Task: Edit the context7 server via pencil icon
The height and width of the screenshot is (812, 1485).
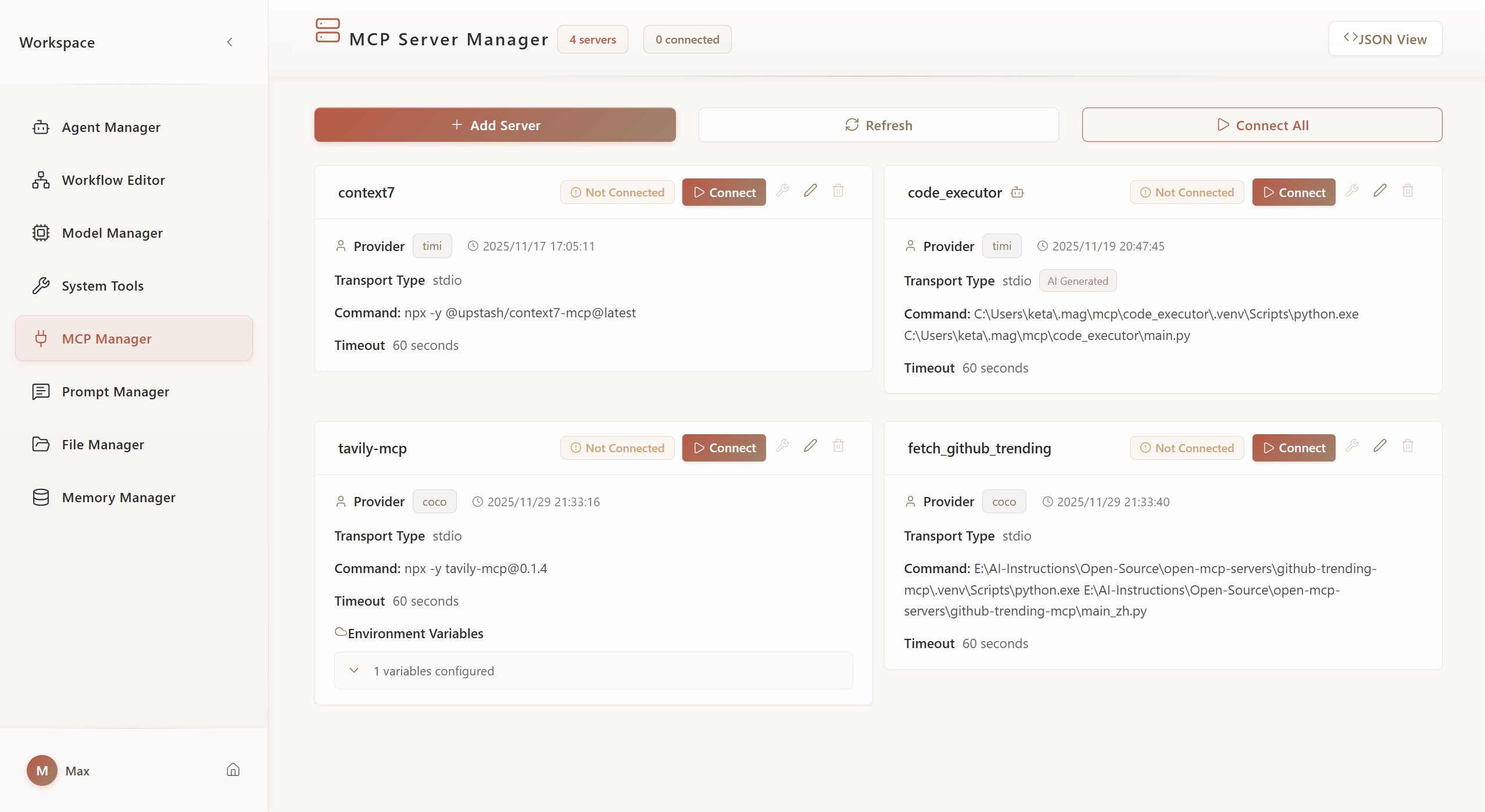Action: pos(810,191)
